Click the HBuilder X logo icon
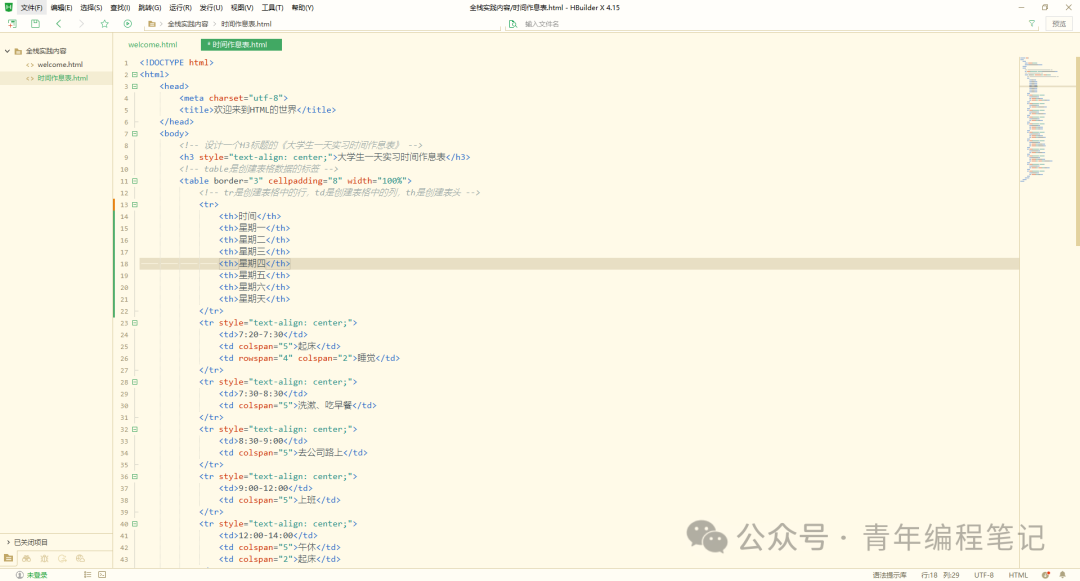This screenshot has width=1080, height=581. click(x=9, y=7)
